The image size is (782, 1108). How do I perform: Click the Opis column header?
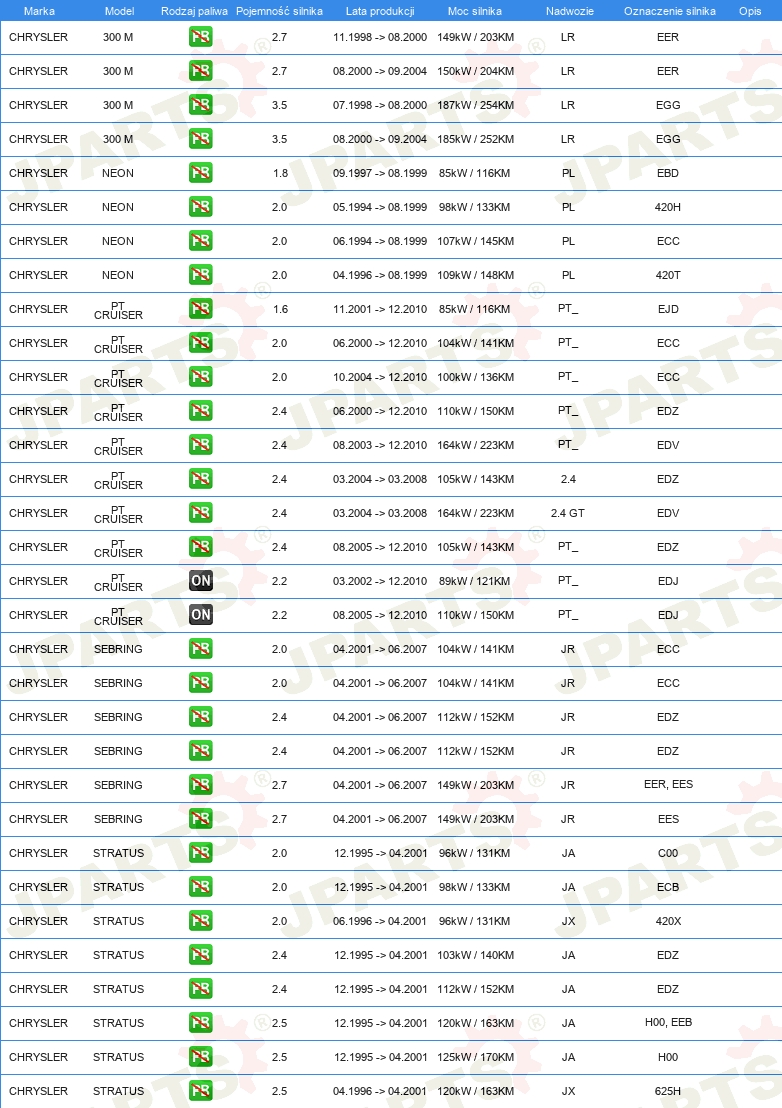(750, 11)
